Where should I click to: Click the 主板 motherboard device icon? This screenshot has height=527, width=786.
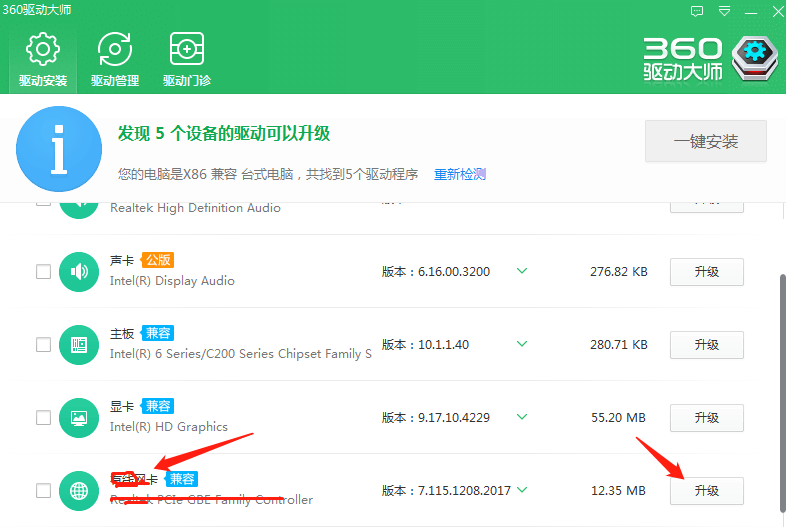coord(79,345)
